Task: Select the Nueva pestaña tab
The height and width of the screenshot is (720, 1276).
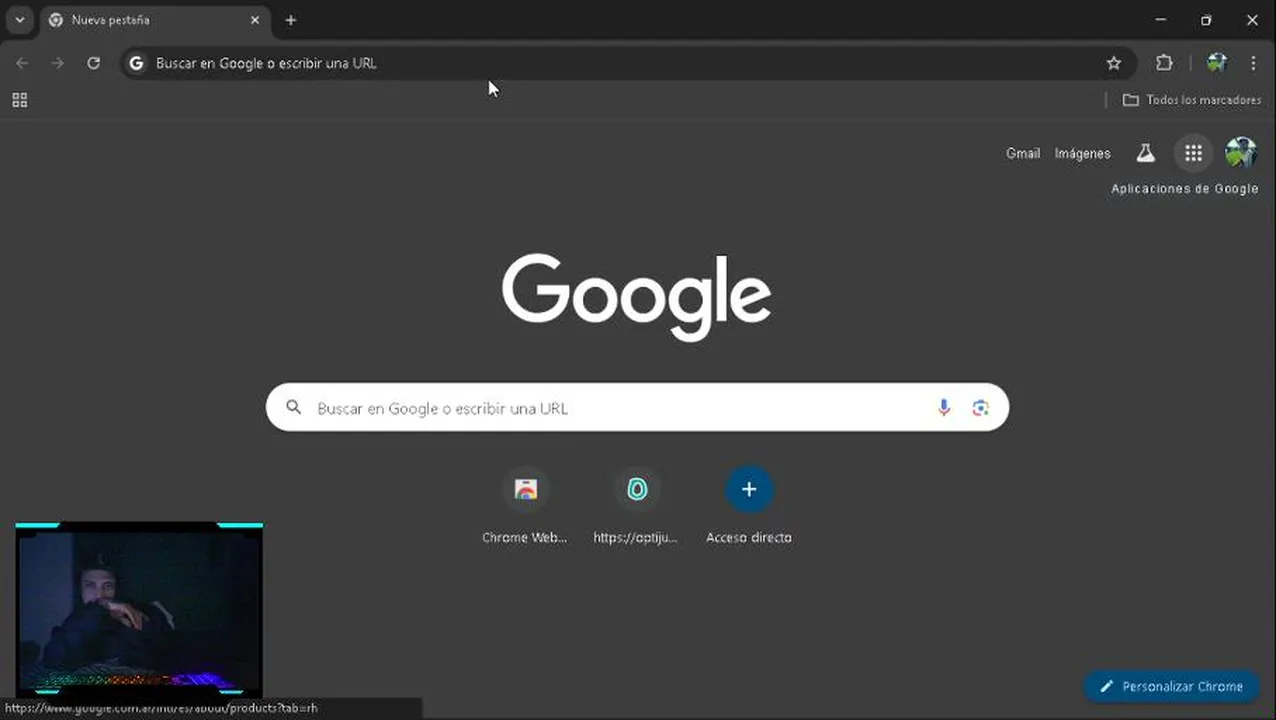Action: [155, 20]
